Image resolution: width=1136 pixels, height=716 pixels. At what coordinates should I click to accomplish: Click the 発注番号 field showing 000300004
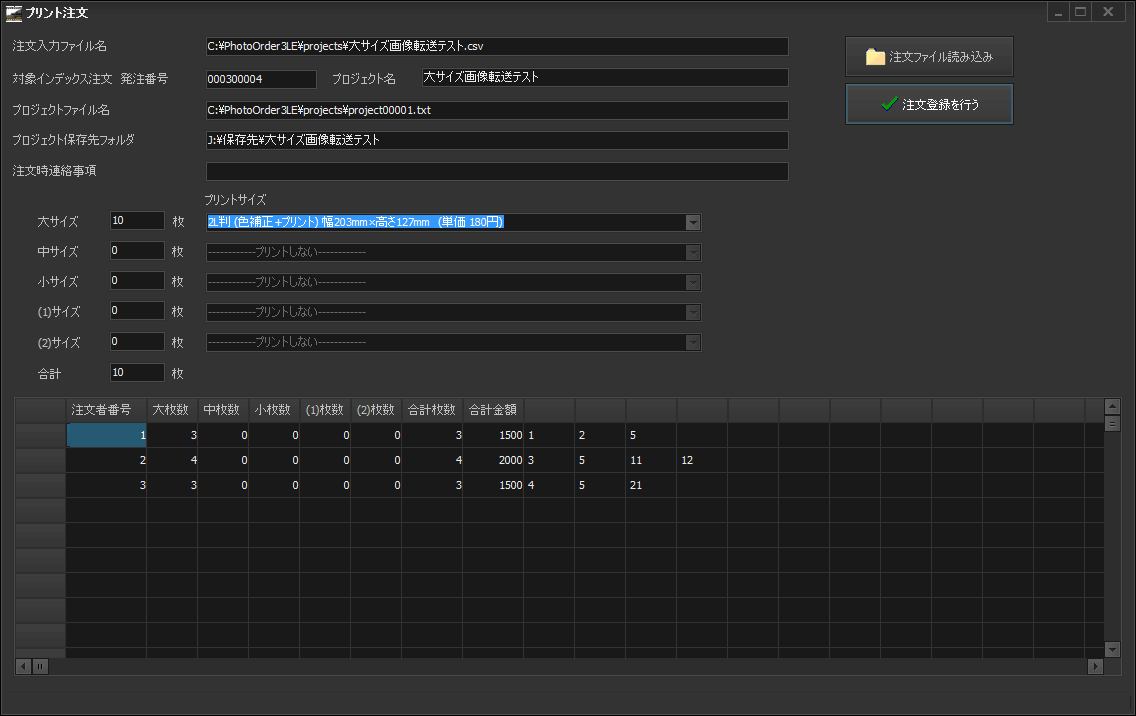pos(261,79)
